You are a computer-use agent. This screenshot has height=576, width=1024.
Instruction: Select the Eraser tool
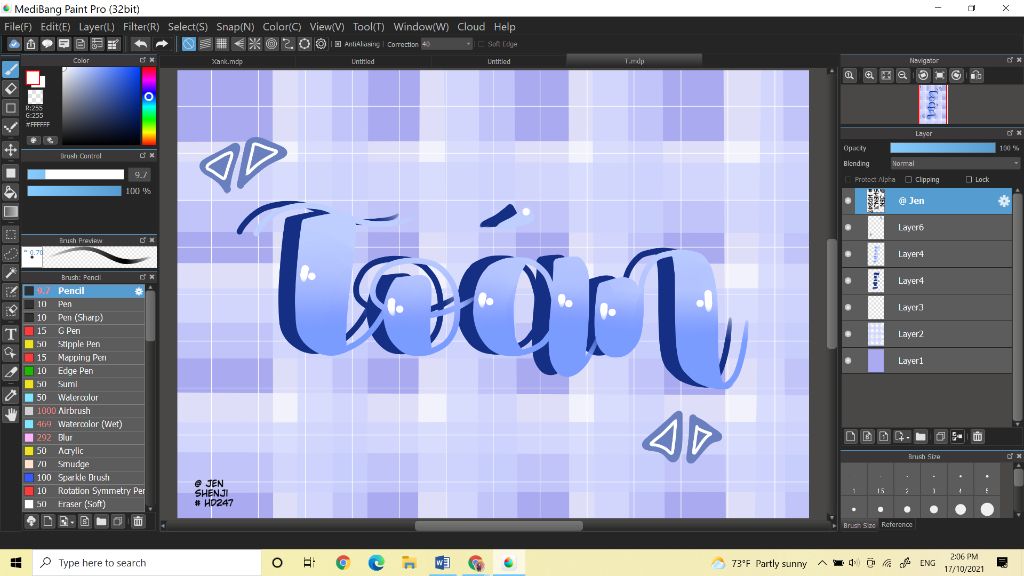point(10,88)
